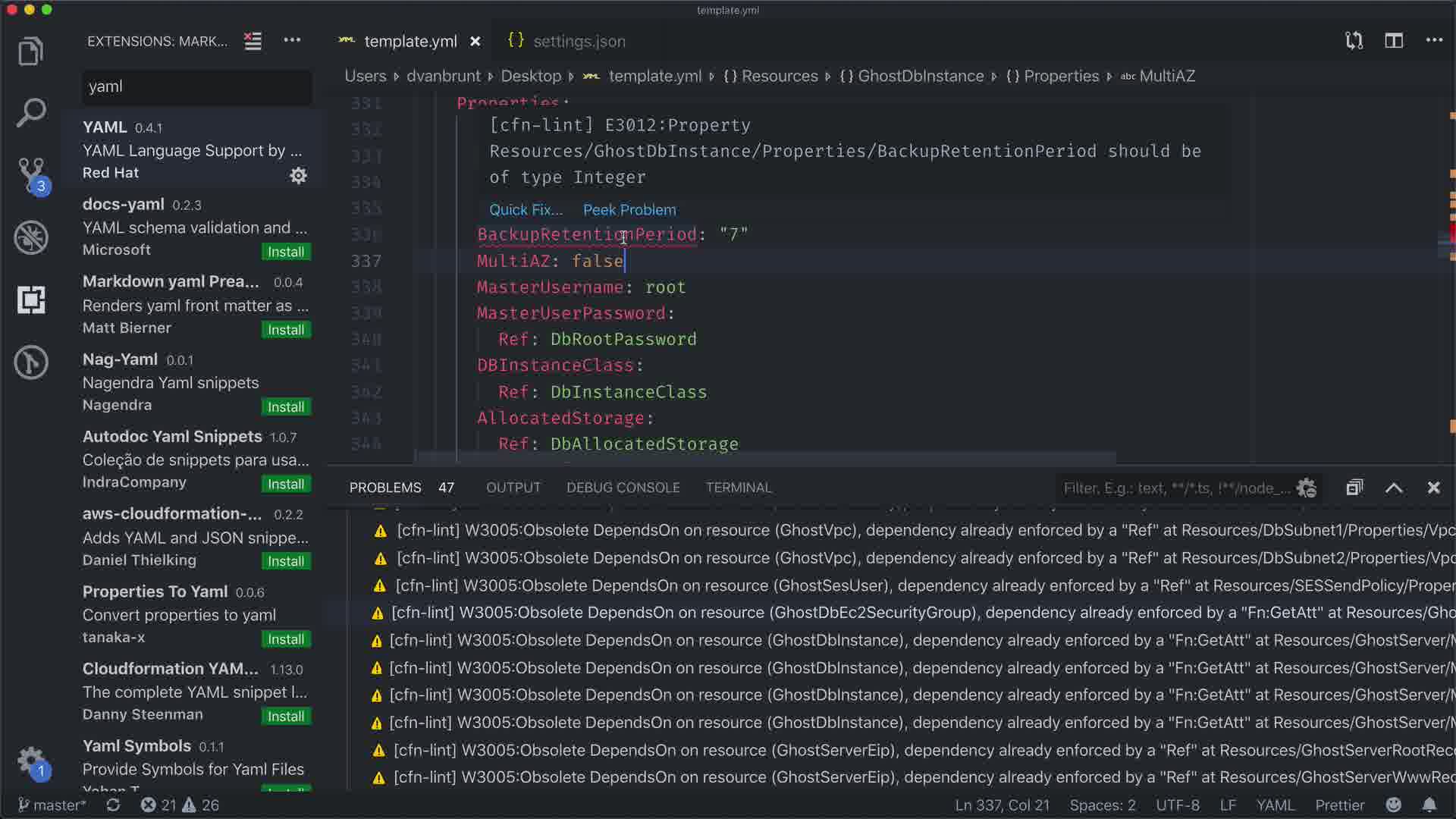The height and width of the screenshot is (819, 1456).
Task: Switch to the TERMINAL panel tab
Action: coord(738,488)
